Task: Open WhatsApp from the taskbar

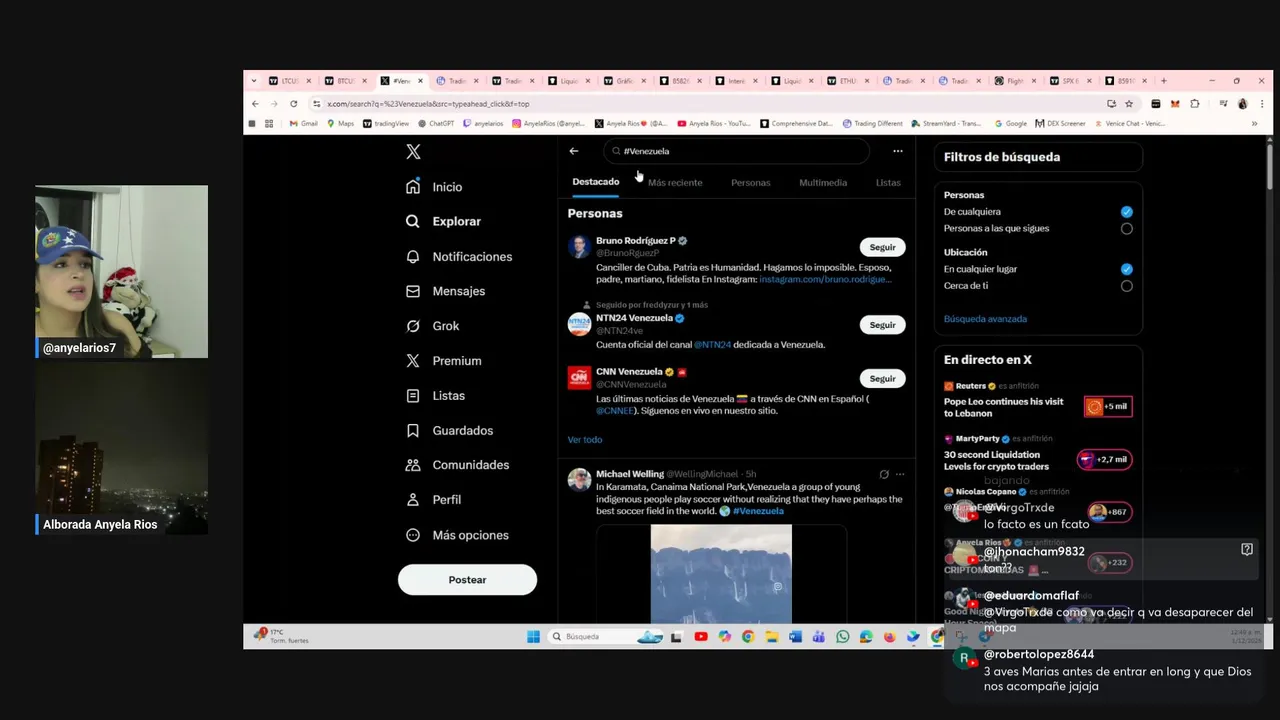Action: [x=842, y=637]
